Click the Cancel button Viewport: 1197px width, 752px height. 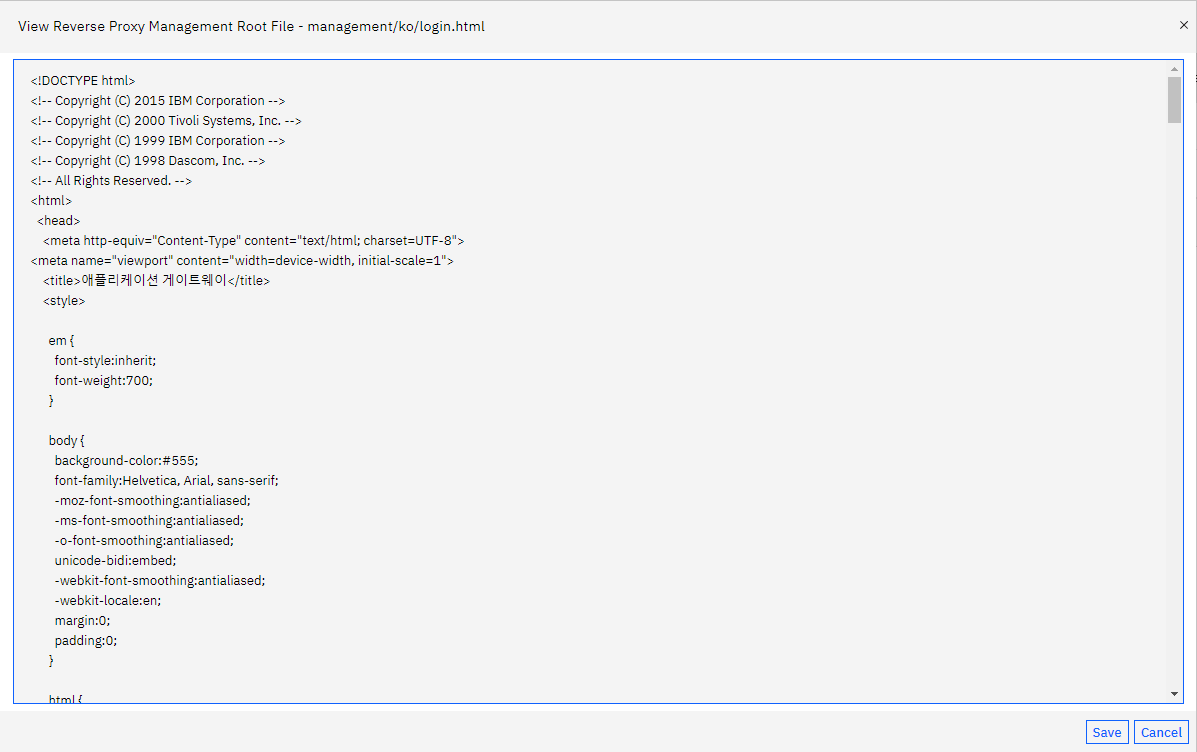tap(1161, 732)
